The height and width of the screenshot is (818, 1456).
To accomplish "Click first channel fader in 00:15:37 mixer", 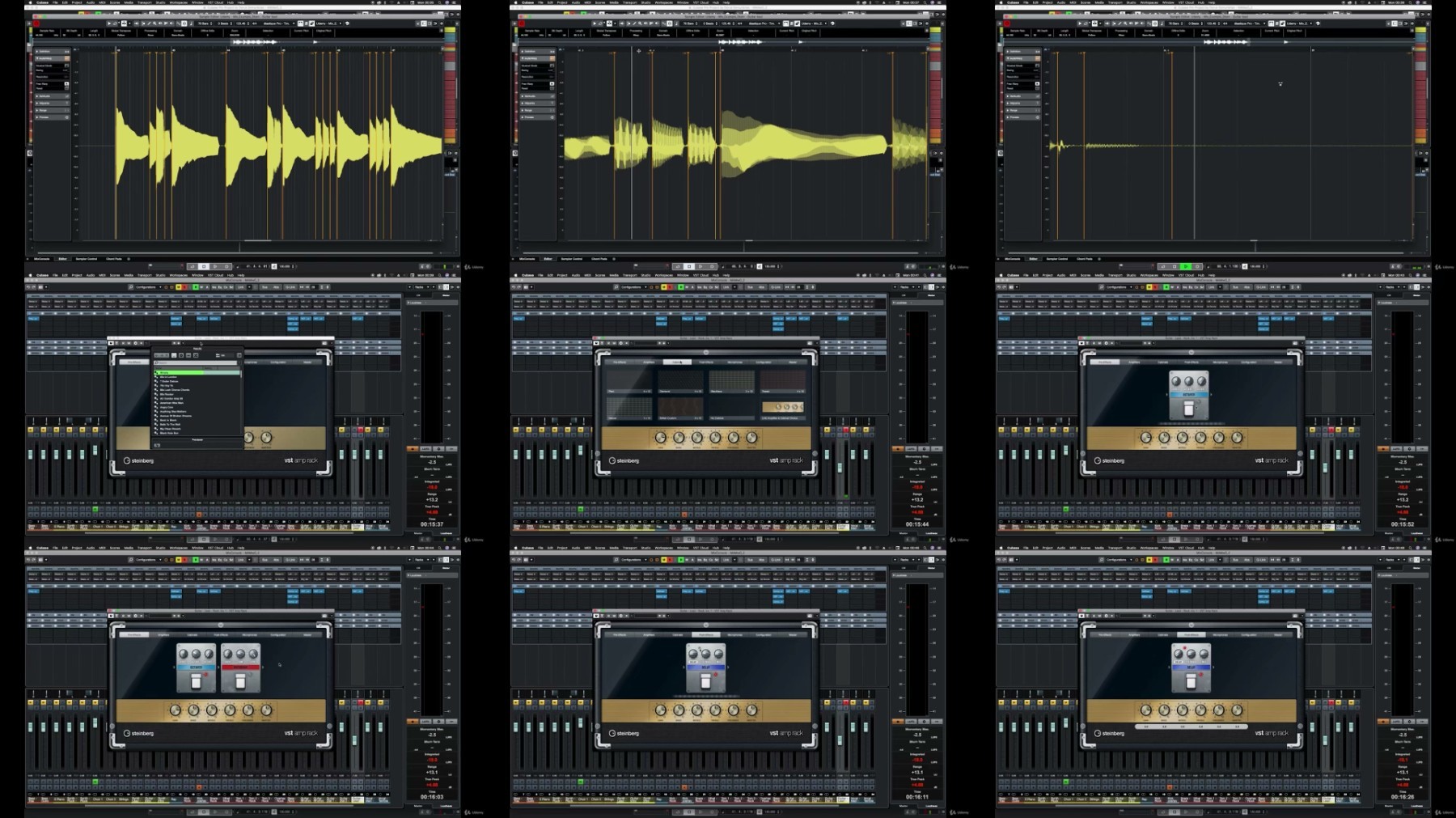I will [x=30, y=455].
